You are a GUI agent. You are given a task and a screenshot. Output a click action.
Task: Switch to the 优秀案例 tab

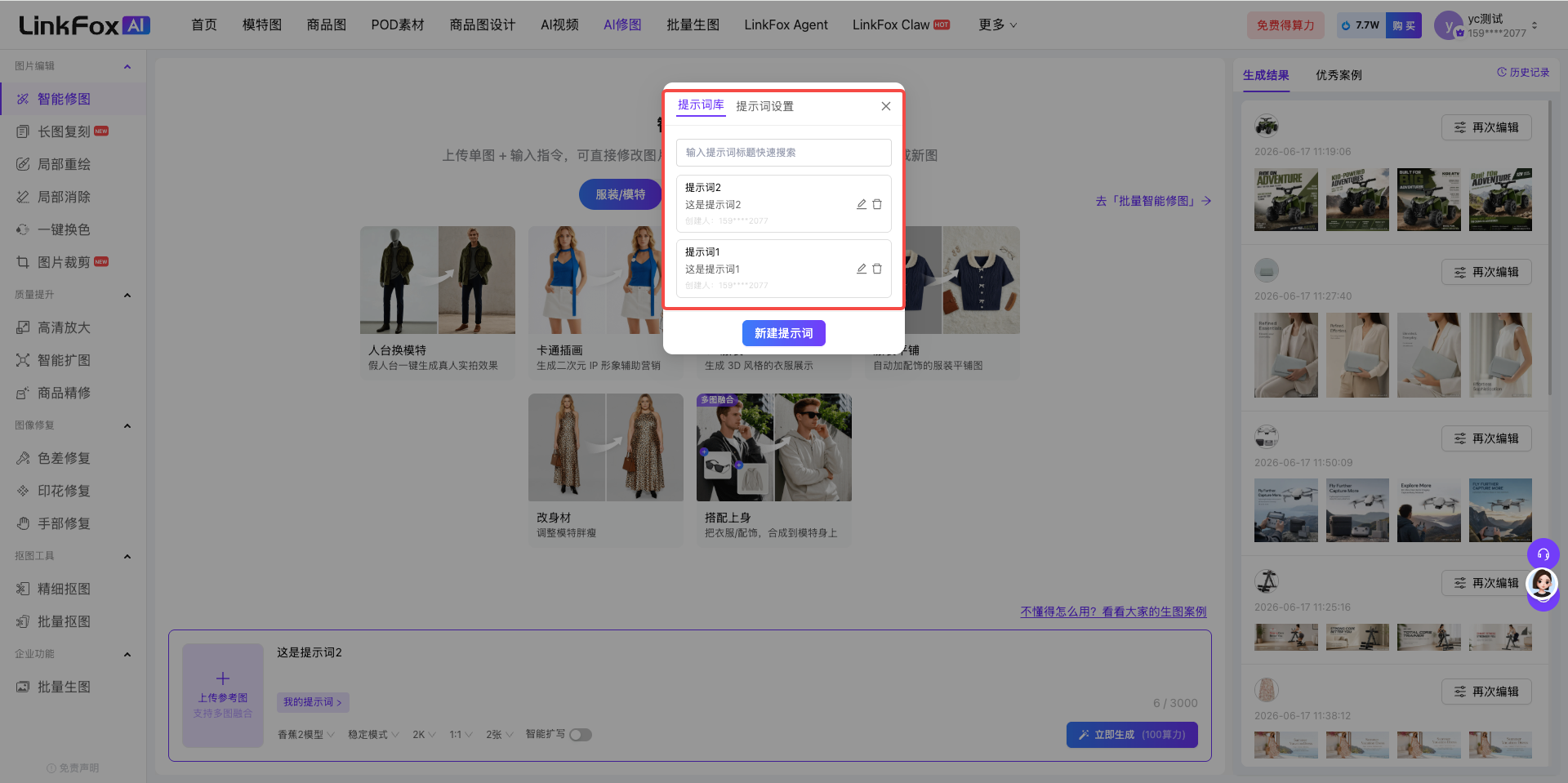click(1339, 75)
